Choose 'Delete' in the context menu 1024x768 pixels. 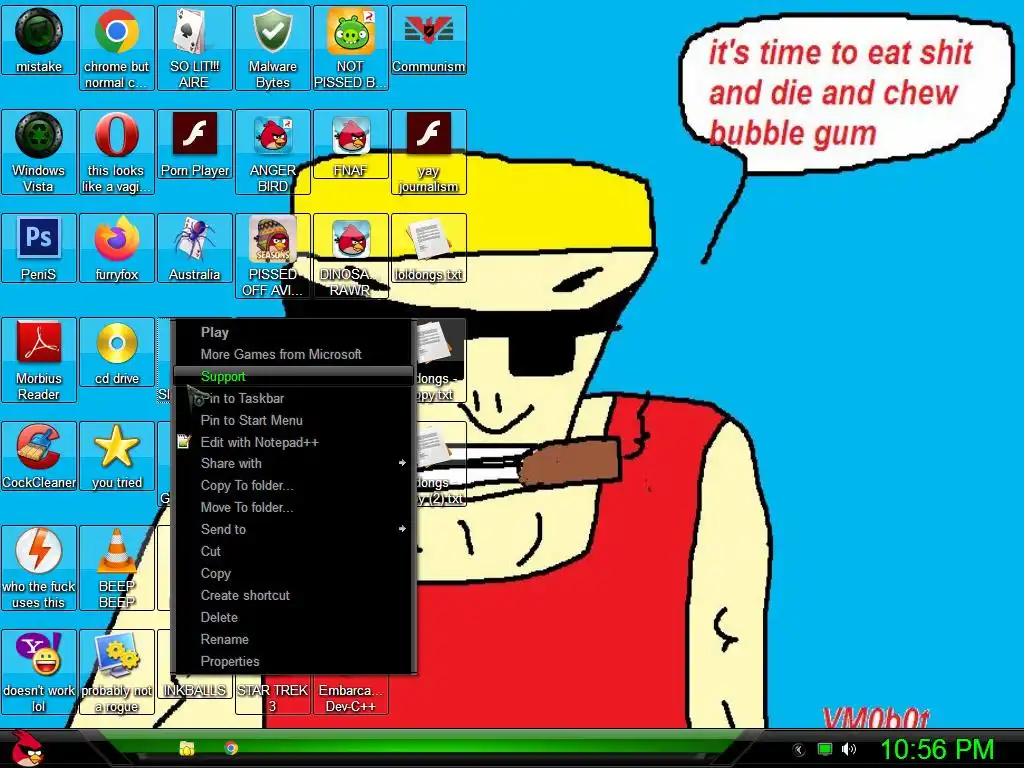click(x=293, y=617)
